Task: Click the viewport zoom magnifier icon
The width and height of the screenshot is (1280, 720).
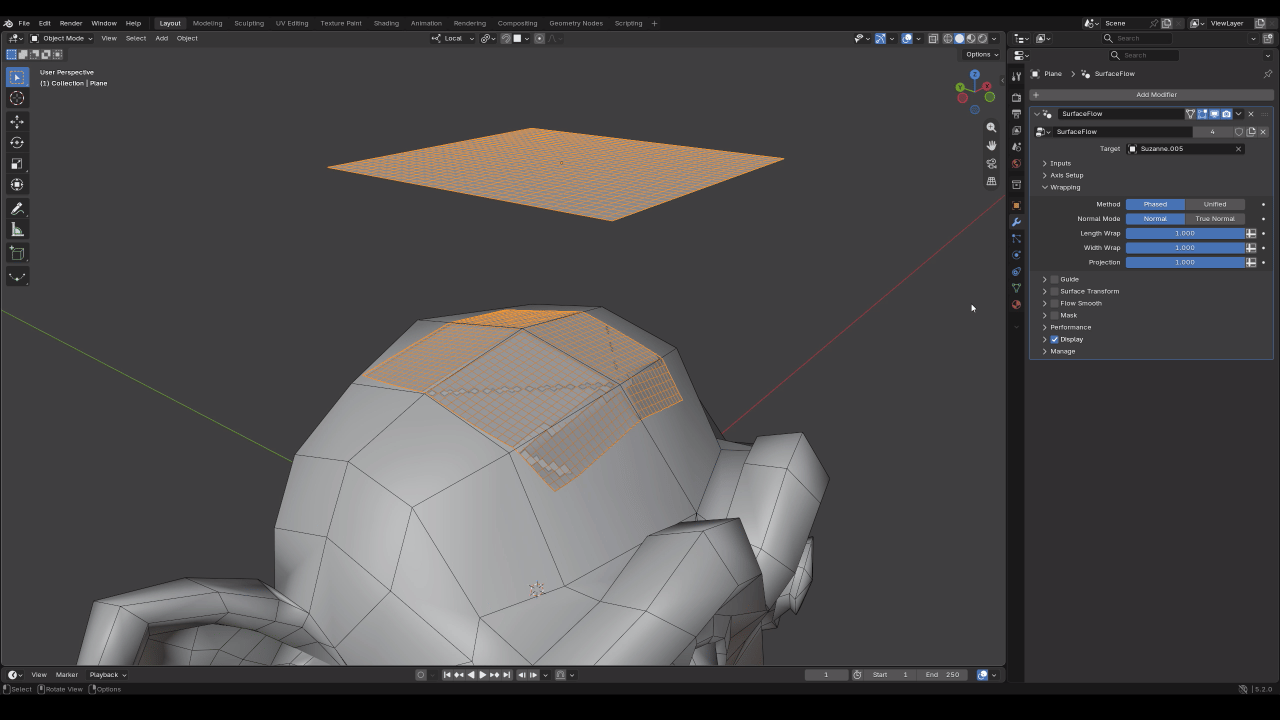Action: point(991,127)
